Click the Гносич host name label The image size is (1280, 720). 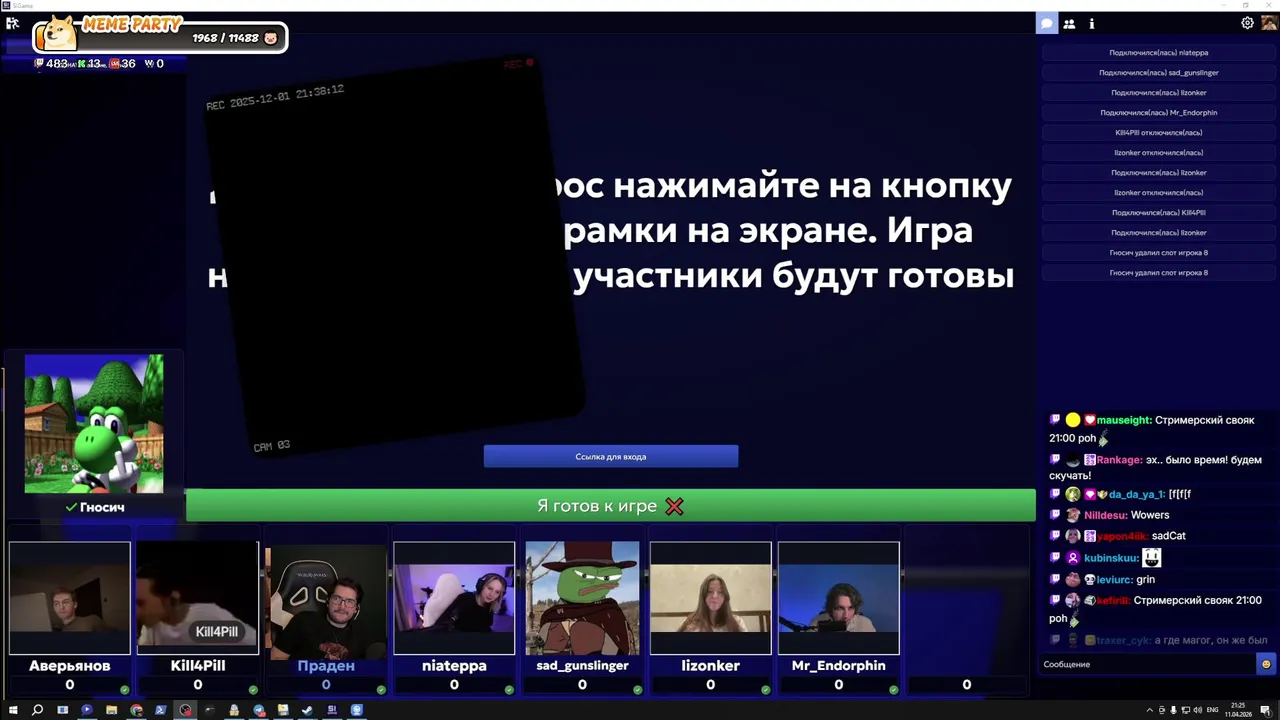[x=102, y=507]
